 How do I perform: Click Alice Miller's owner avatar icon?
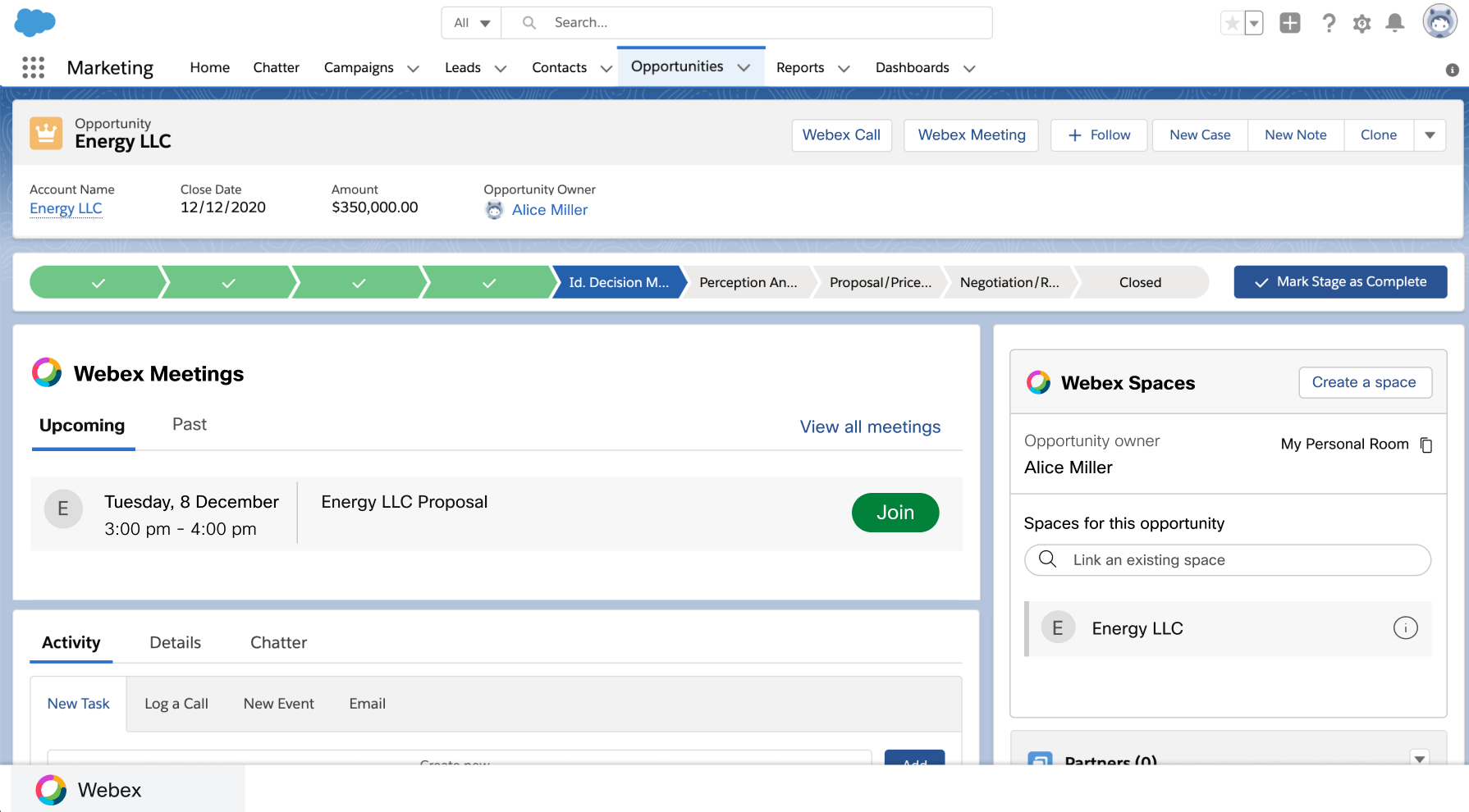click(494, 211)
